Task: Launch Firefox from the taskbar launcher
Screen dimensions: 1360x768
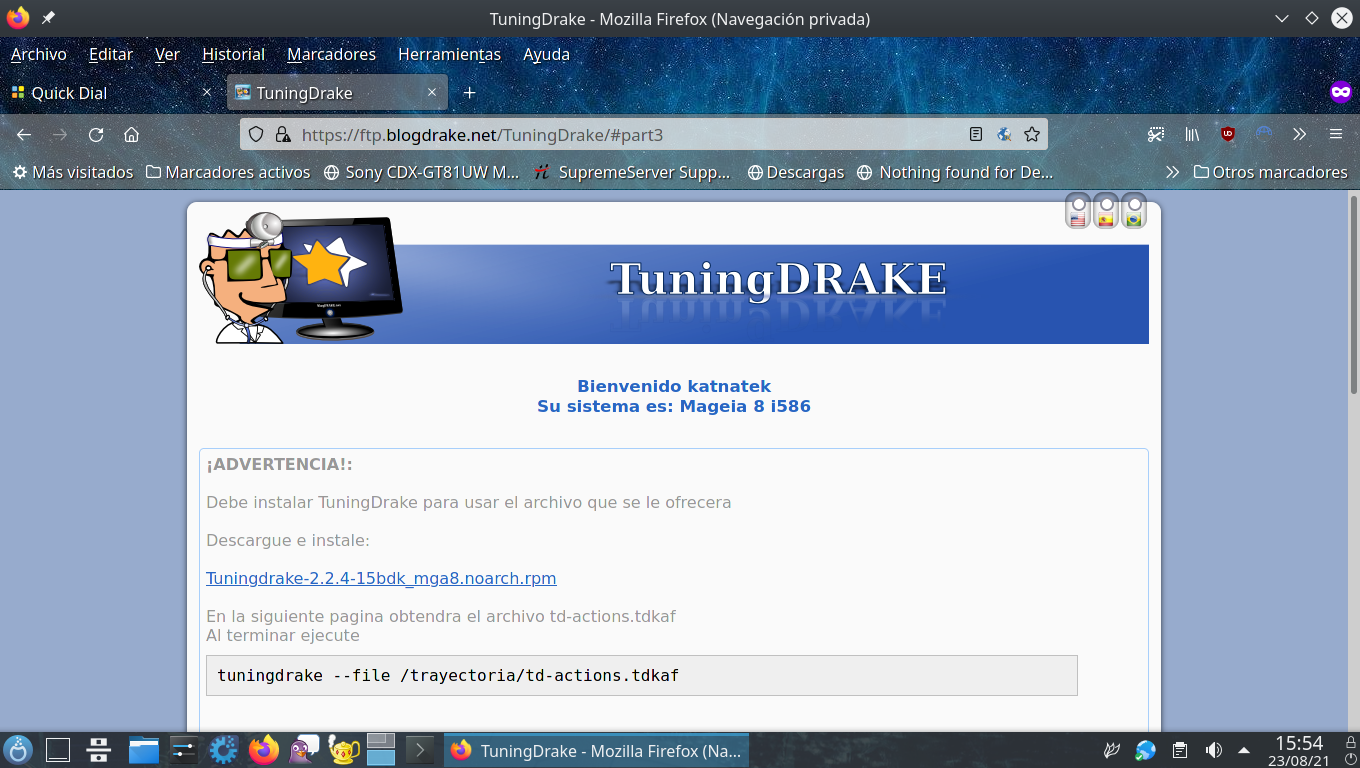Action: [x=264, y=749]
